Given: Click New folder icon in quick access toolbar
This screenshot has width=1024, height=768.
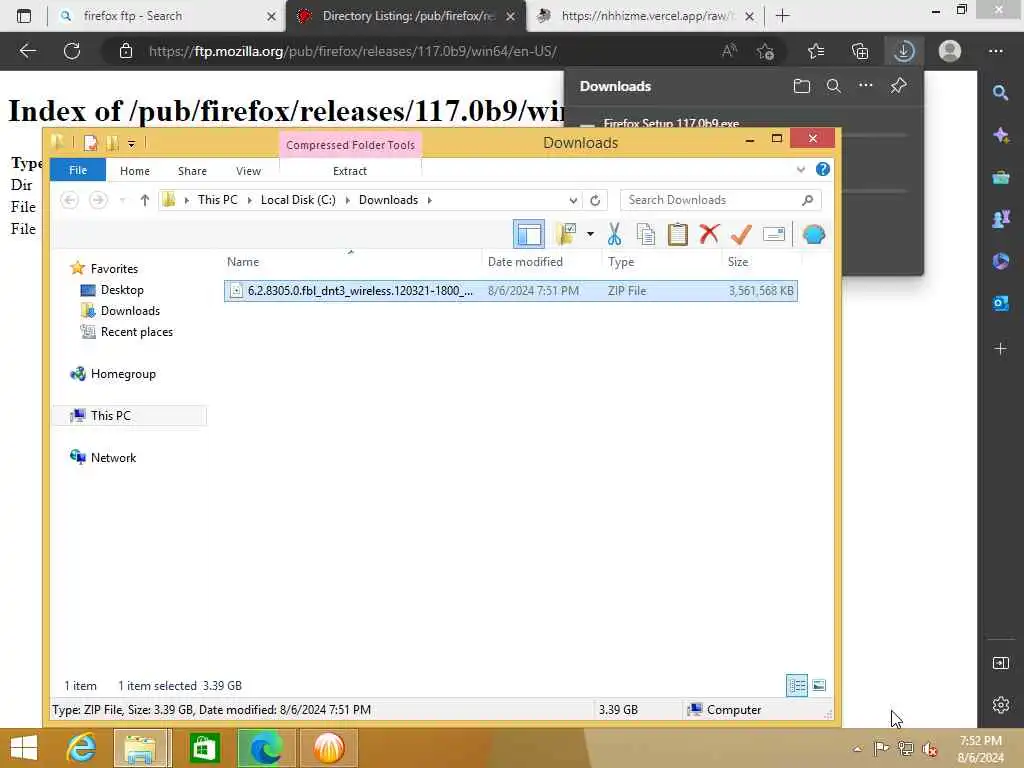Looking at the screenshot, I should coord(112,143).
